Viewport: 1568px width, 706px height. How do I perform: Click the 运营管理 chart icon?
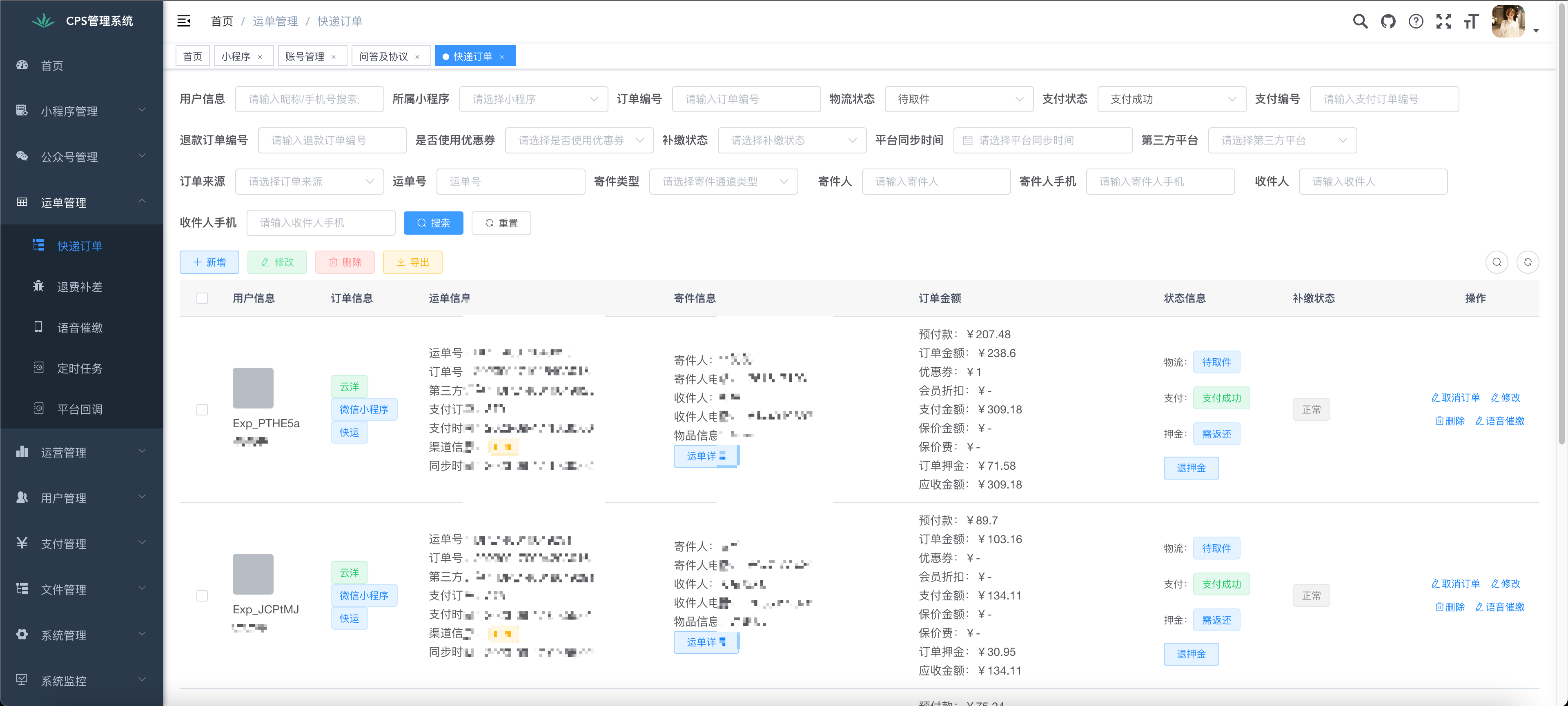(x=22, y=452)
